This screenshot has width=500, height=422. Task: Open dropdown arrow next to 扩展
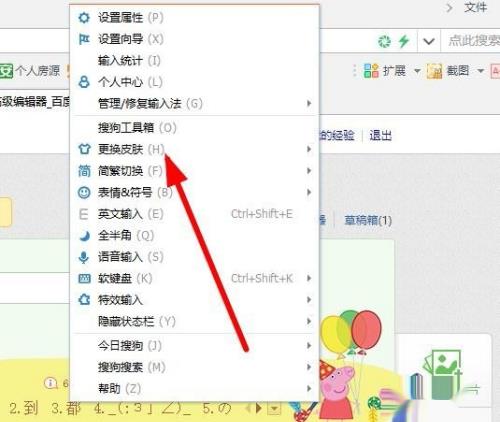pyautogui.click(x=417, y=71)
